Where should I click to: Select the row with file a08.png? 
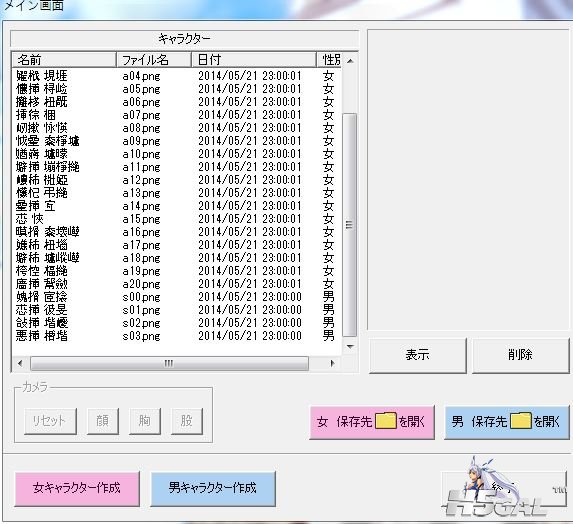[177, 128]
